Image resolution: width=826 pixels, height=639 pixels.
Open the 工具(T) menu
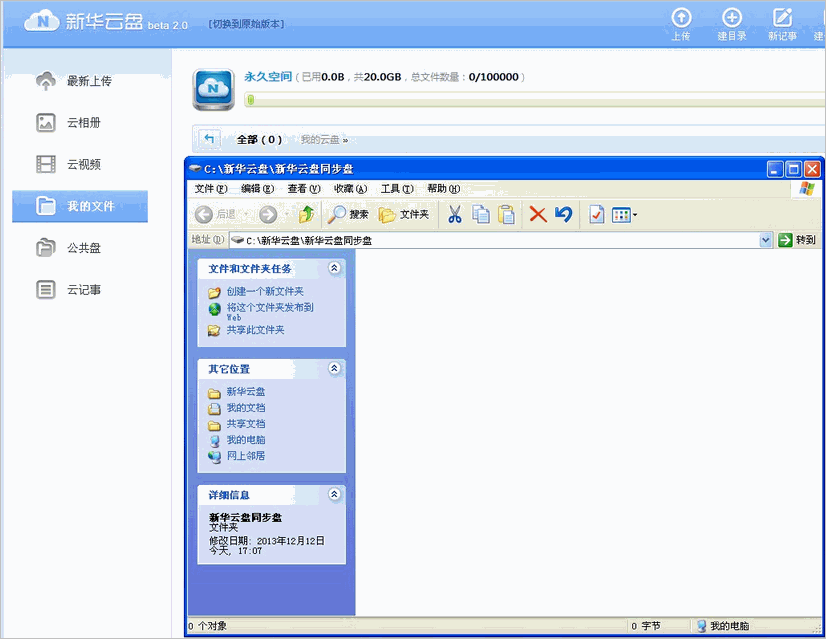[x=397, y=189]
